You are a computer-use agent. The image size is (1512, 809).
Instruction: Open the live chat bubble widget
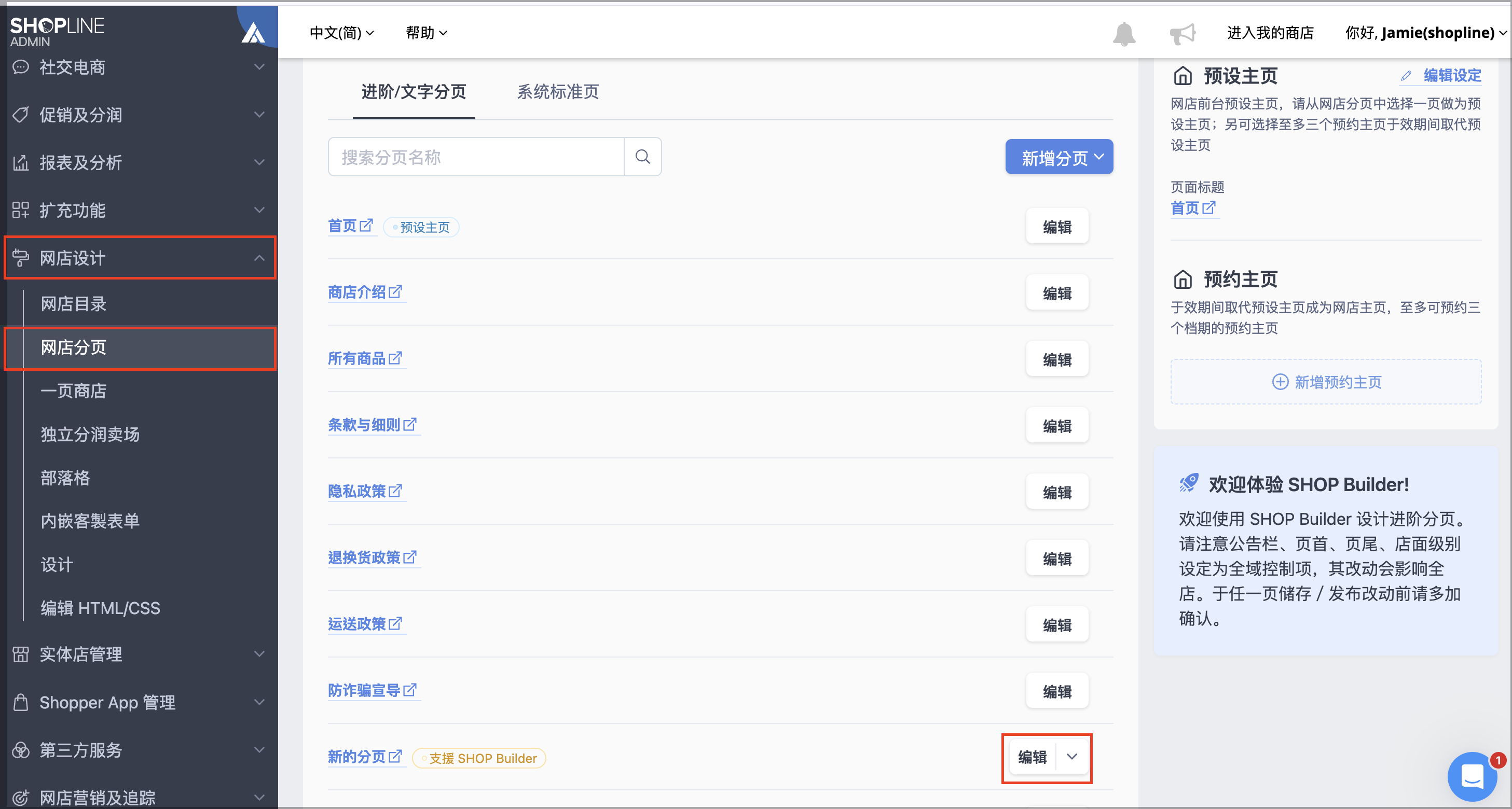1472,776
